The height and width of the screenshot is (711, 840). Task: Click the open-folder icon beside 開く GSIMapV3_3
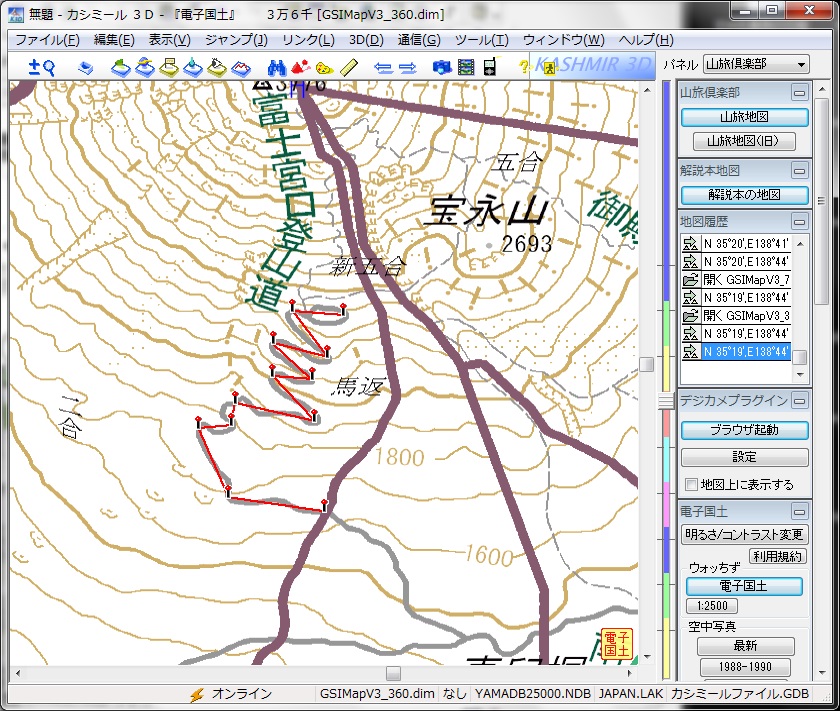point(691,316)
